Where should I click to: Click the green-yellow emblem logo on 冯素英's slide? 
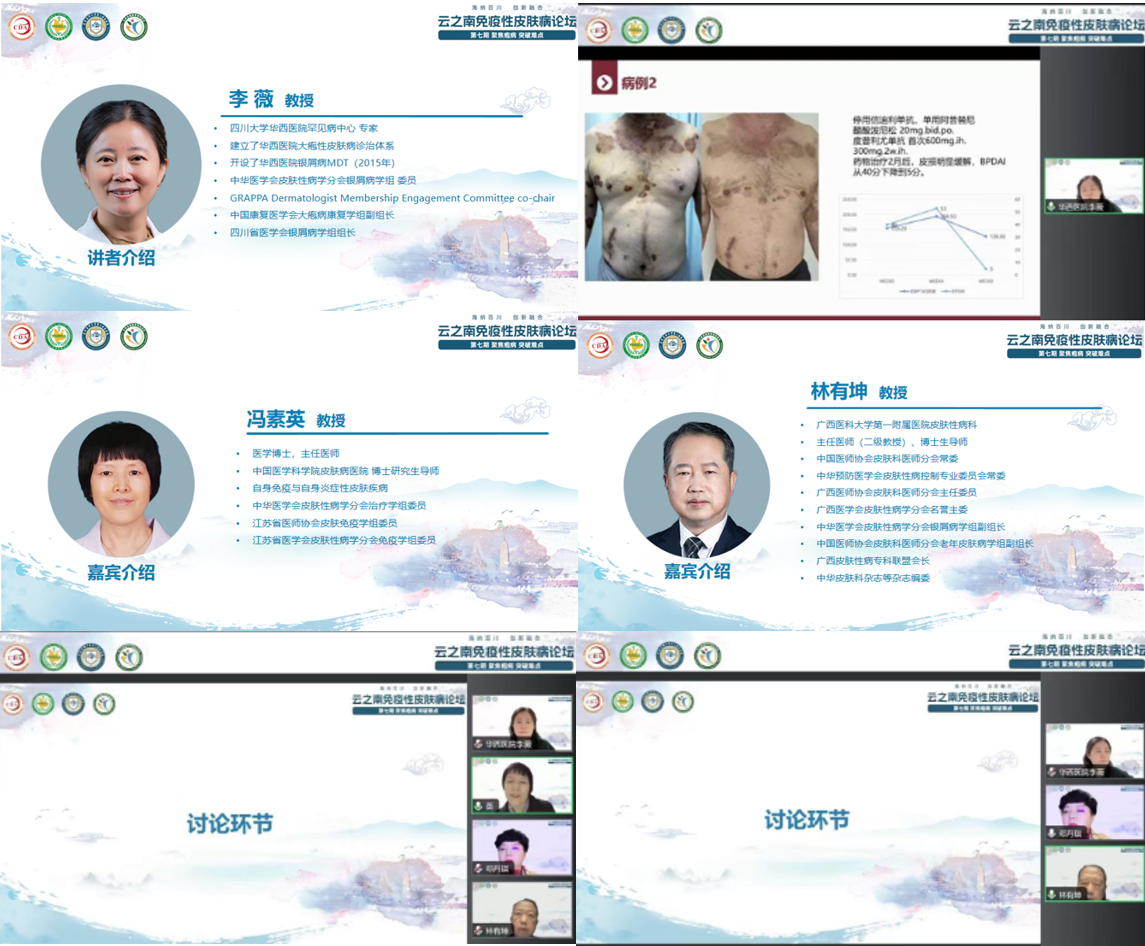tap(59, 336)
